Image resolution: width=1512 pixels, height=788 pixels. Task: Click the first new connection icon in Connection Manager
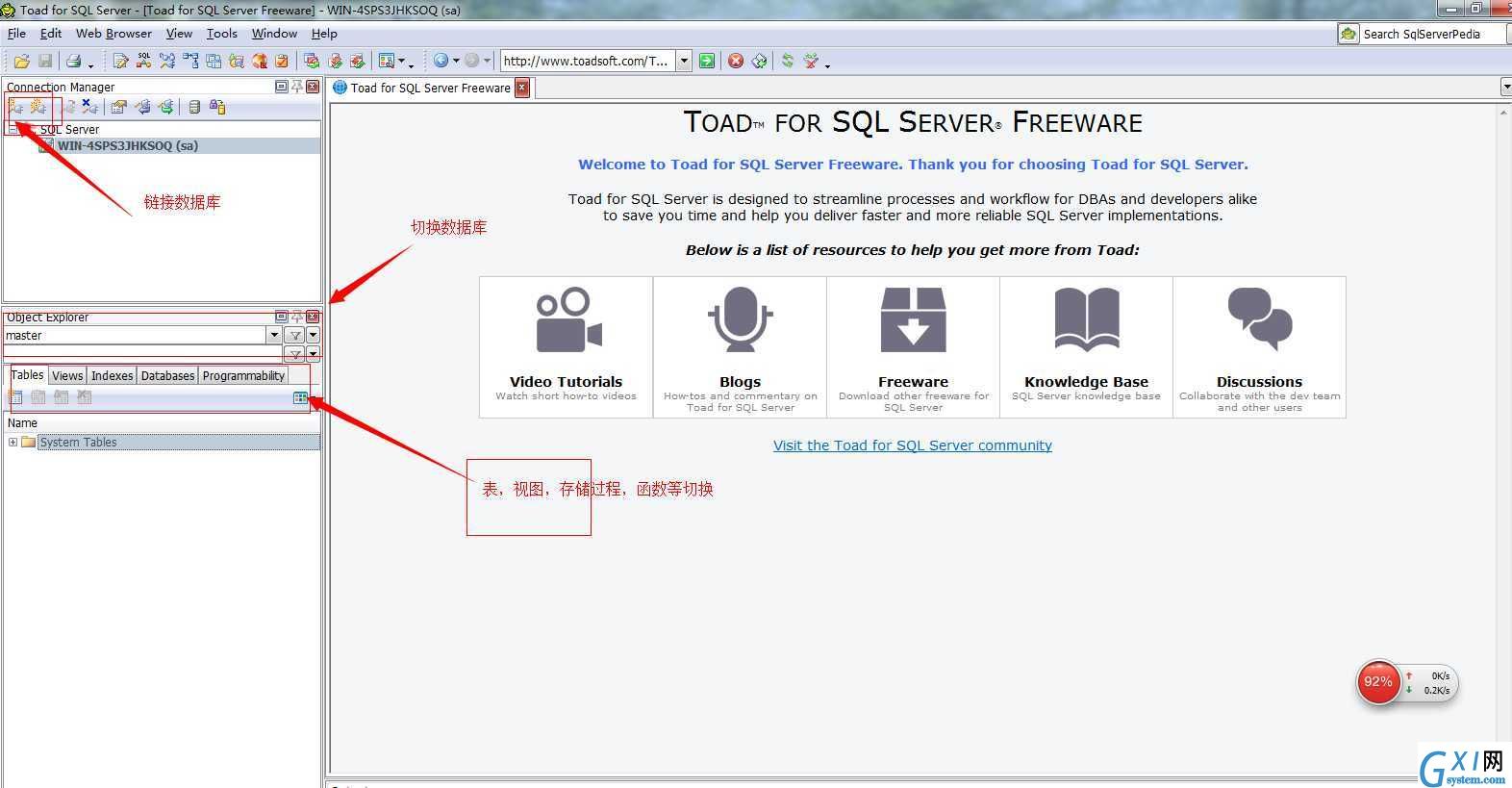(x=16, y=107)
